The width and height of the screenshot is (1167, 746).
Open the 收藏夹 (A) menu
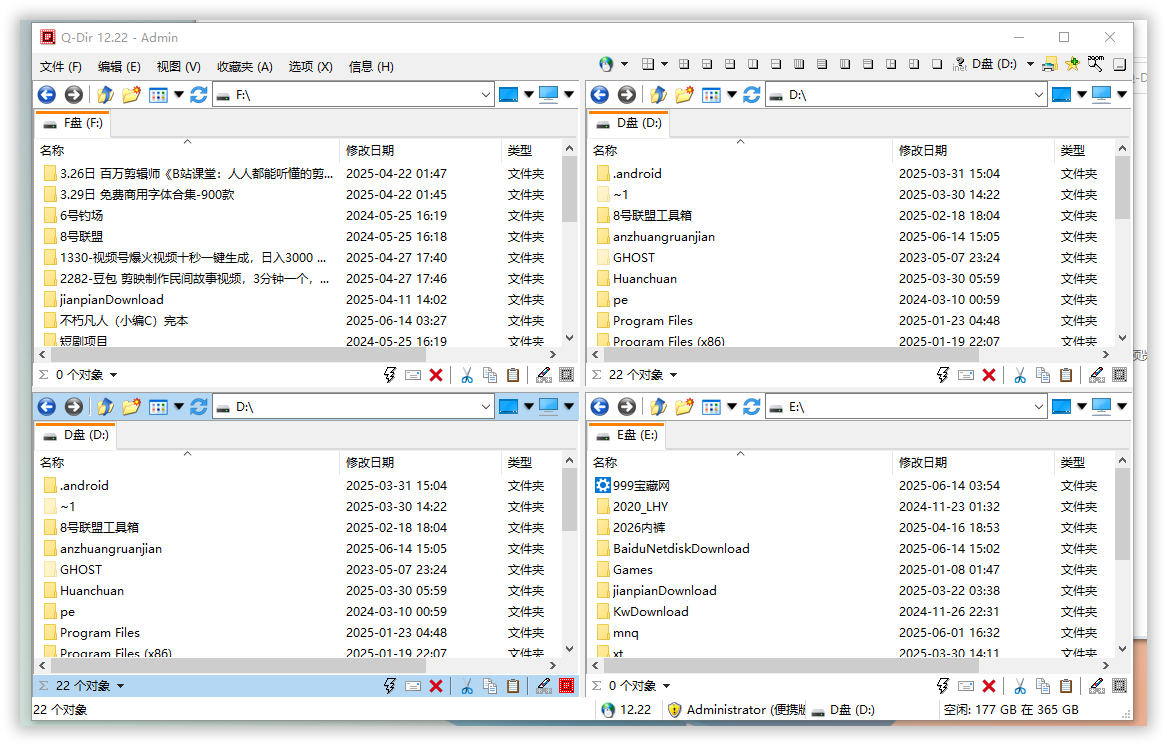245,66
